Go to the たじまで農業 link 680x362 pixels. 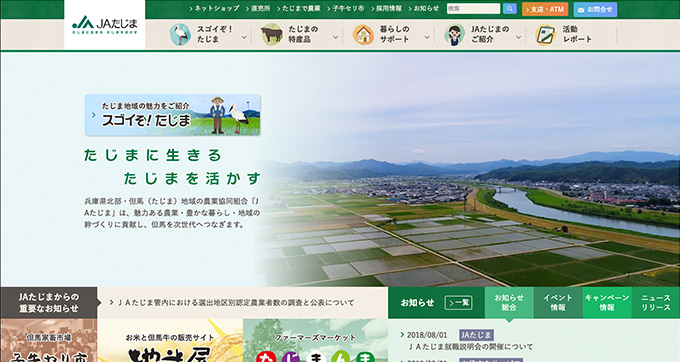click(299, 8)
